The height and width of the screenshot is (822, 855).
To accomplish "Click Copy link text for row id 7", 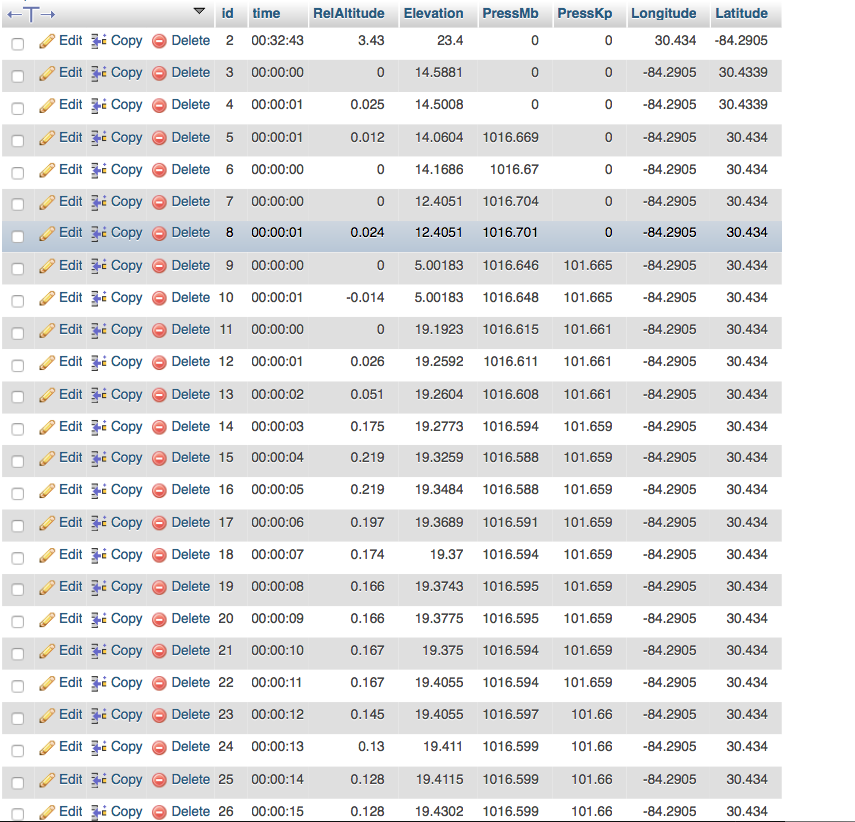I will coord(127,202).
